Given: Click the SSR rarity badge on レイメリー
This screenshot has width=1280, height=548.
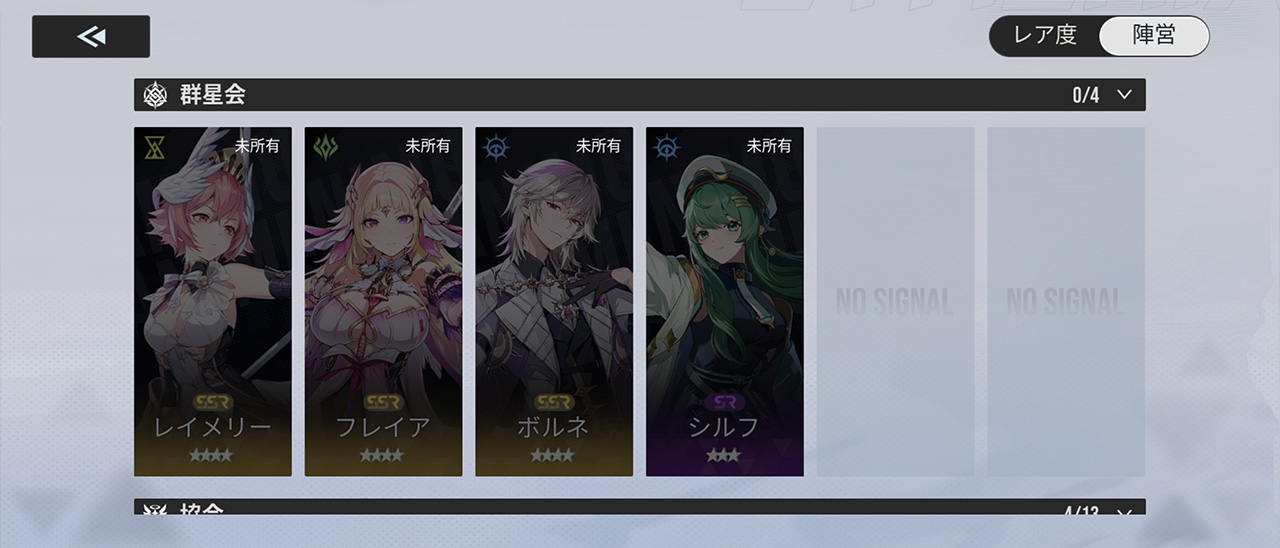Looking at the screenshot, I should (212, 402).
